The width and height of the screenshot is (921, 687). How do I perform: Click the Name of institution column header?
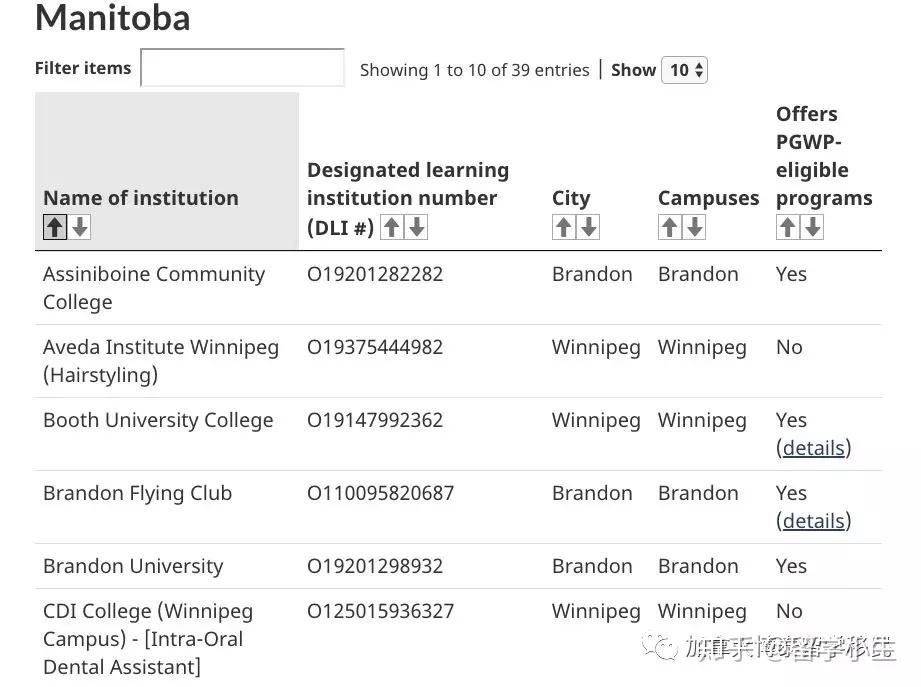pos(141,198)
